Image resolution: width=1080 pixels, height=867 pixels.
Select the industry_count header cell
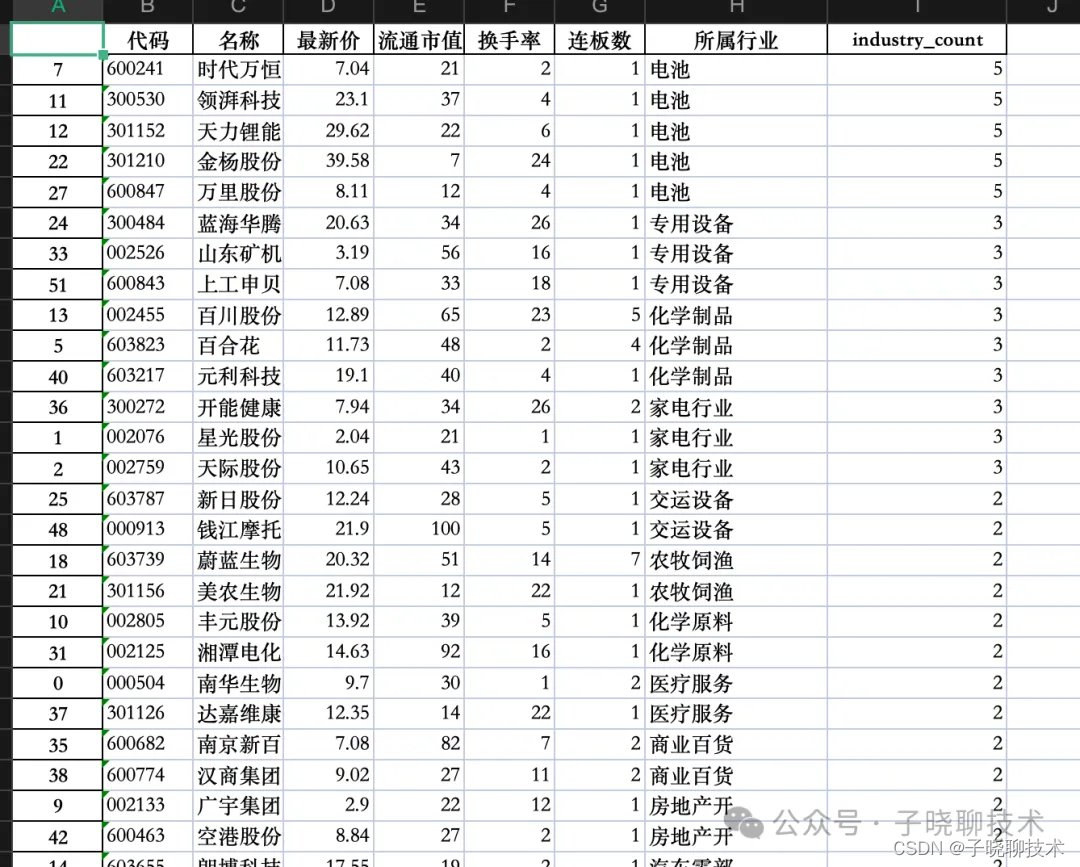coord(916,40)
